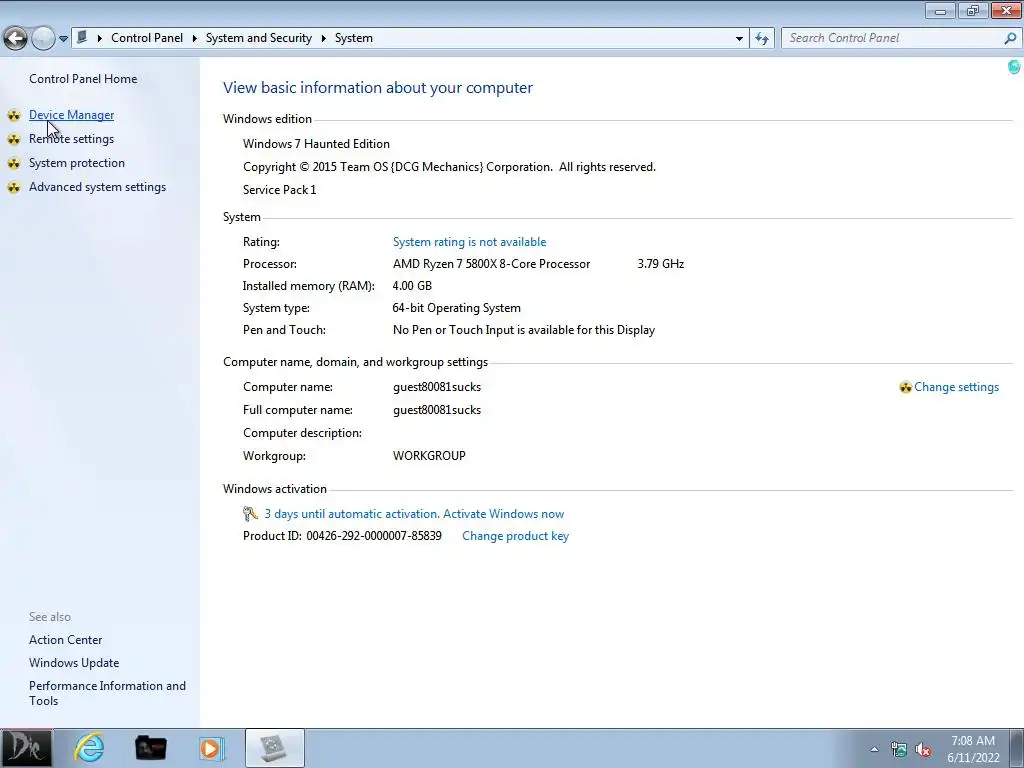Viewport: 1024px width, 768px height.
Task: Open System rating is not available link
Action: [470, 242]
